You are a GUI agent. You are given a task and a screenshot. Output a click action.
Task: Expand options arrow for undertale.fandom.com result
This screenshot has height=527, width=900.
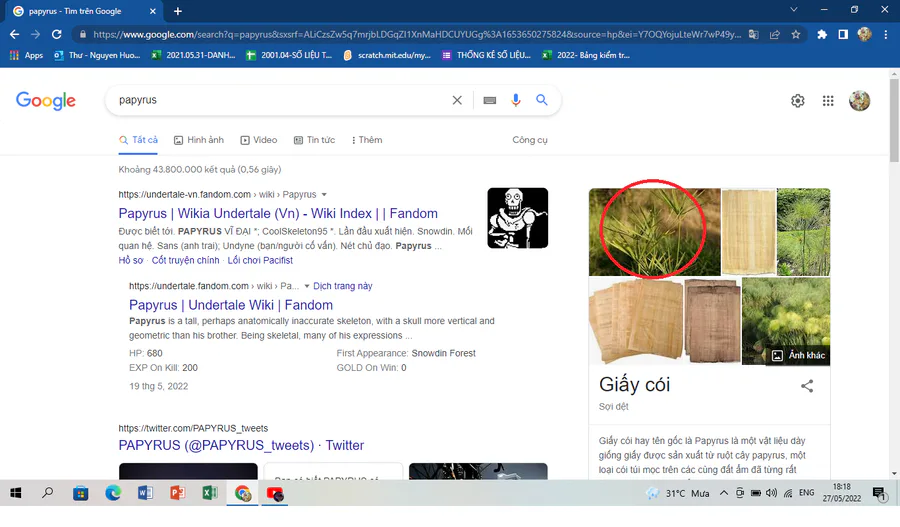coord(307,286)
